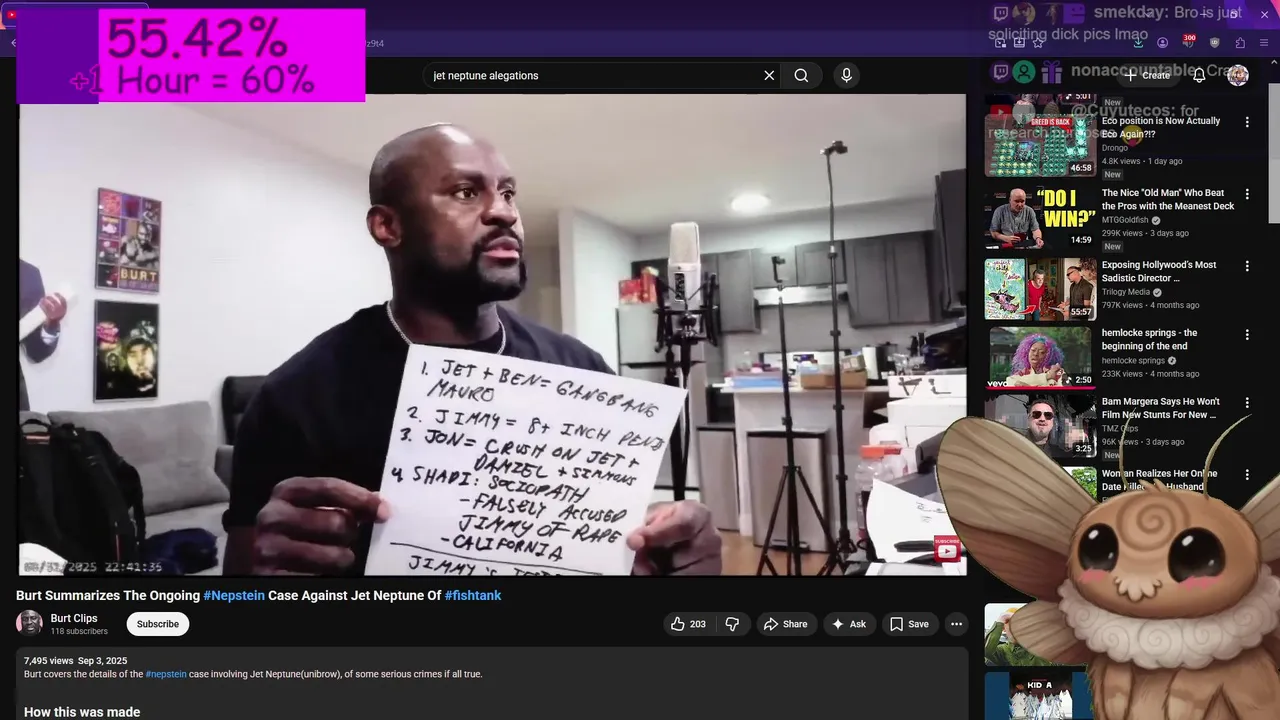This screenshot has width=1280, height=720.
Task: Click the Create button
Action: (x=1146, y=75)
